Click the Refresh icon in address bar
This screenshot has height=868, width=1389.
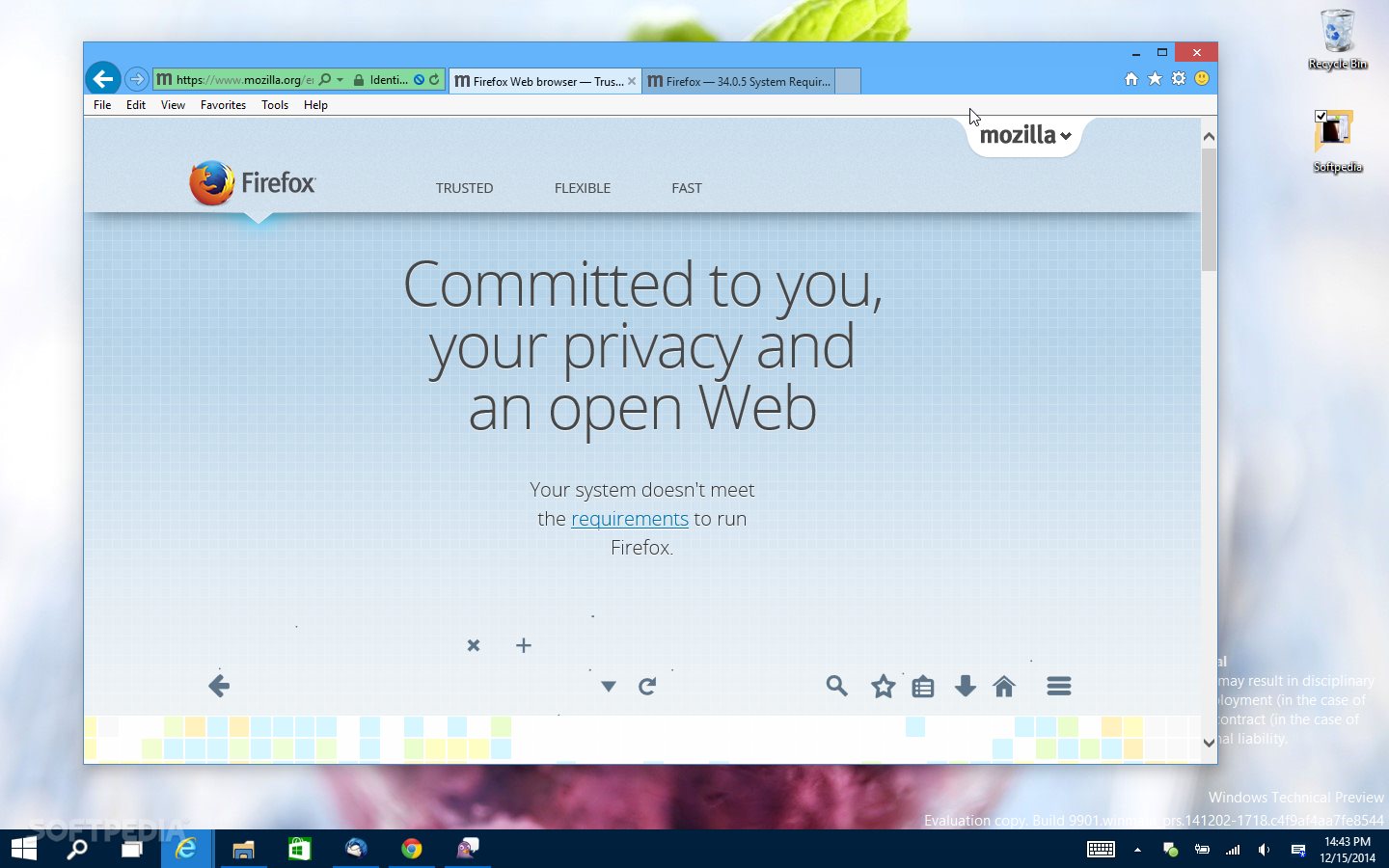434,80
